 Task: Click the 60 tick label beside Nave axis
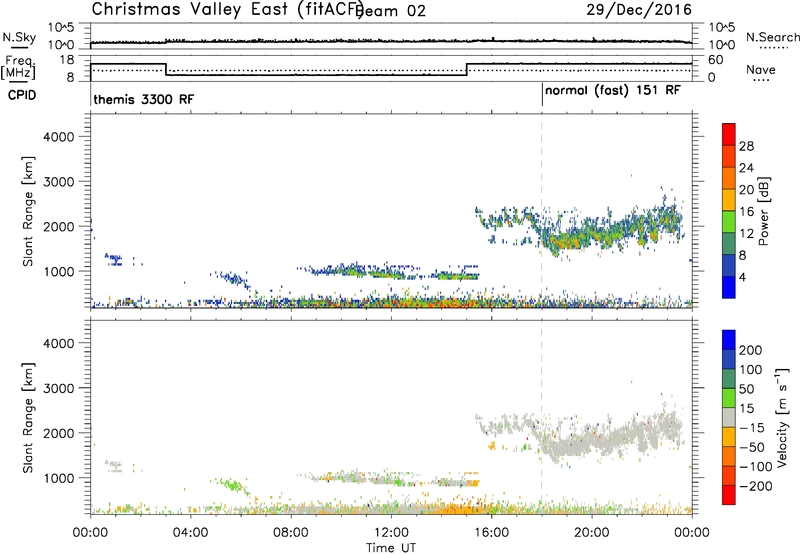coord(716,60)
